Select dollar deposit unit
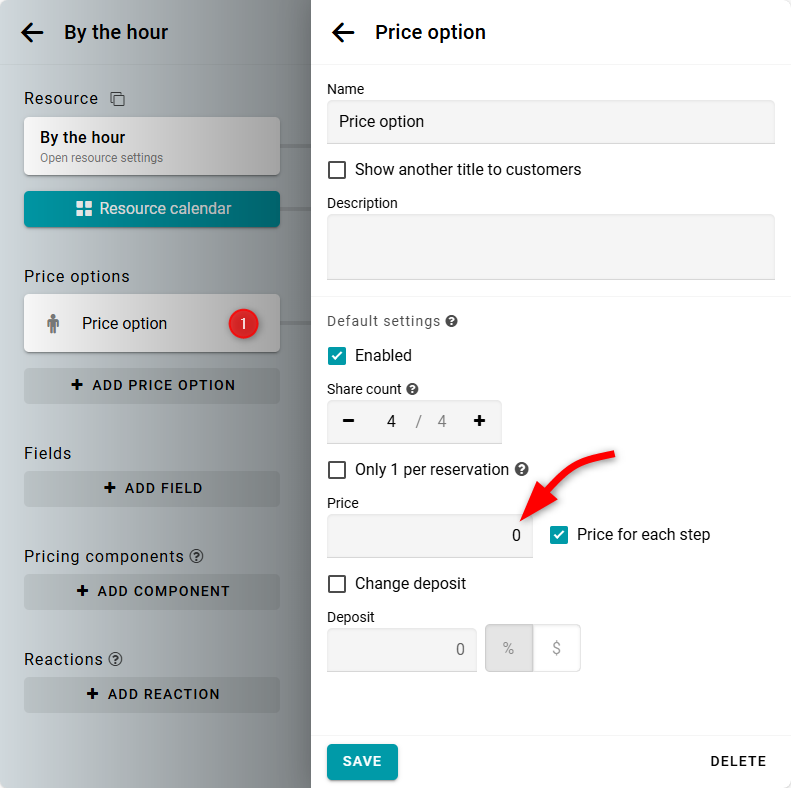 coord(556,649)
